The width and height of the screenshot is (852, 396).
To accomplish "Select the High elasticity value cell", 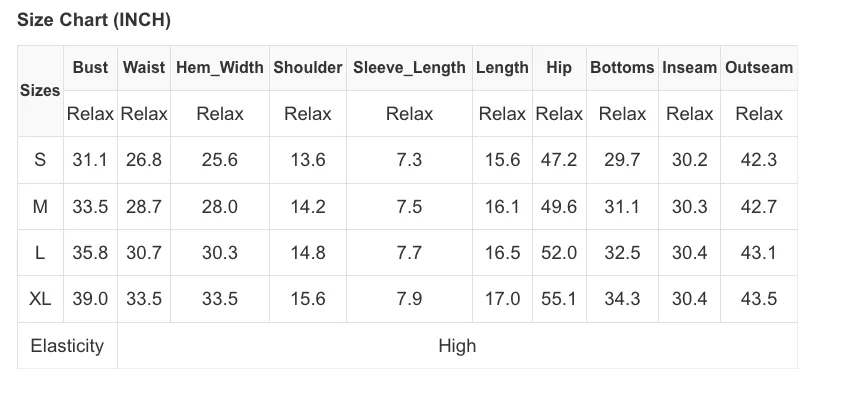I will 458,346.
